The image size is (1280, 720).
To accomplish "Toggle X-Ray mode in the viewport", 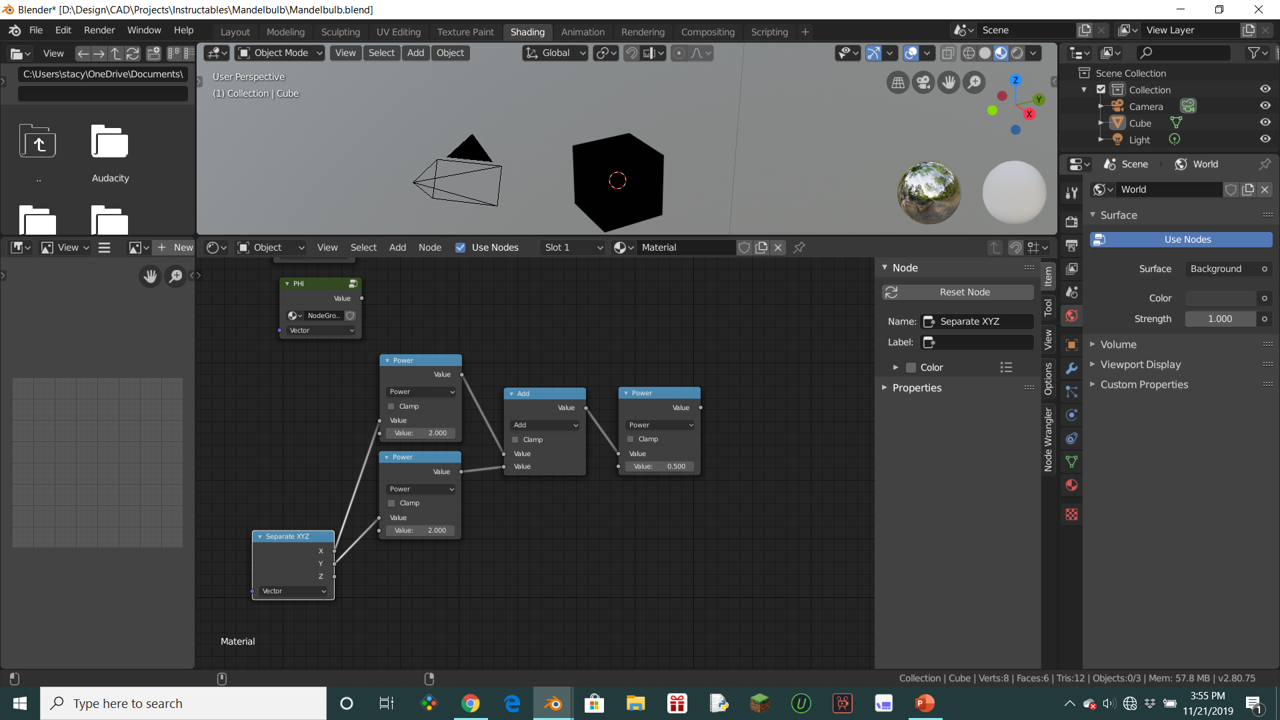I will click(x=948, y=53).
